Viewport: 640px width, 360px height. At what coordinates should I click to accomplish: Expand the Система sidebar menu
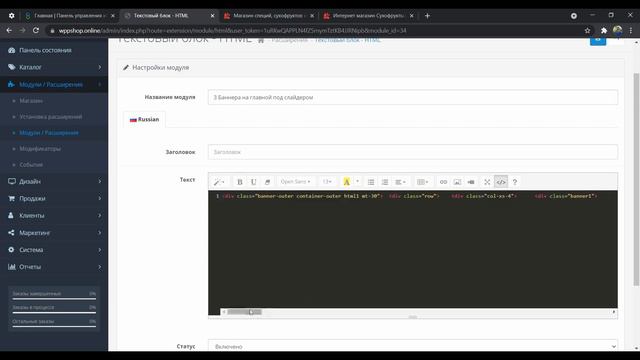[x=54, y=250]
